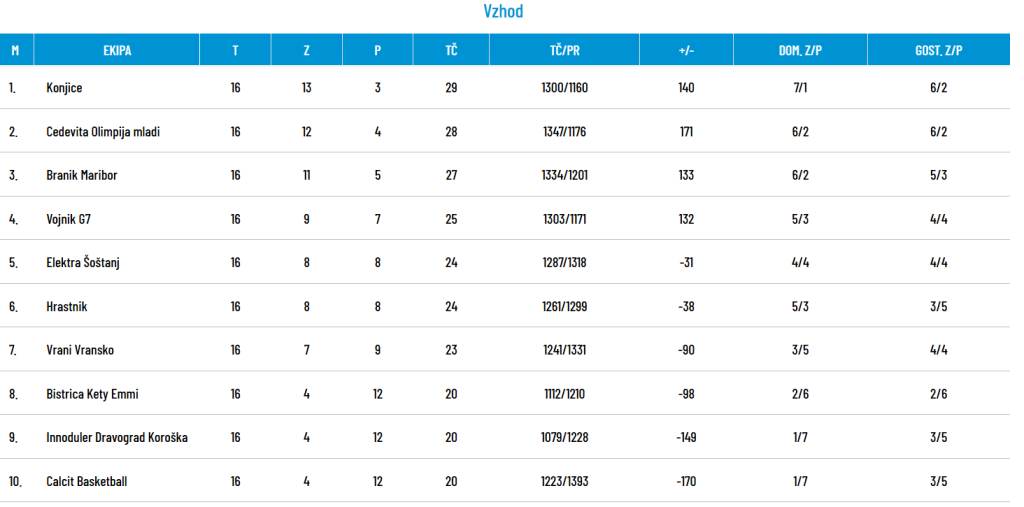This screenshot has width=1024, height=507.
Task: Click the GOST. Z/P column header
Action: click(x=939, y=50)
